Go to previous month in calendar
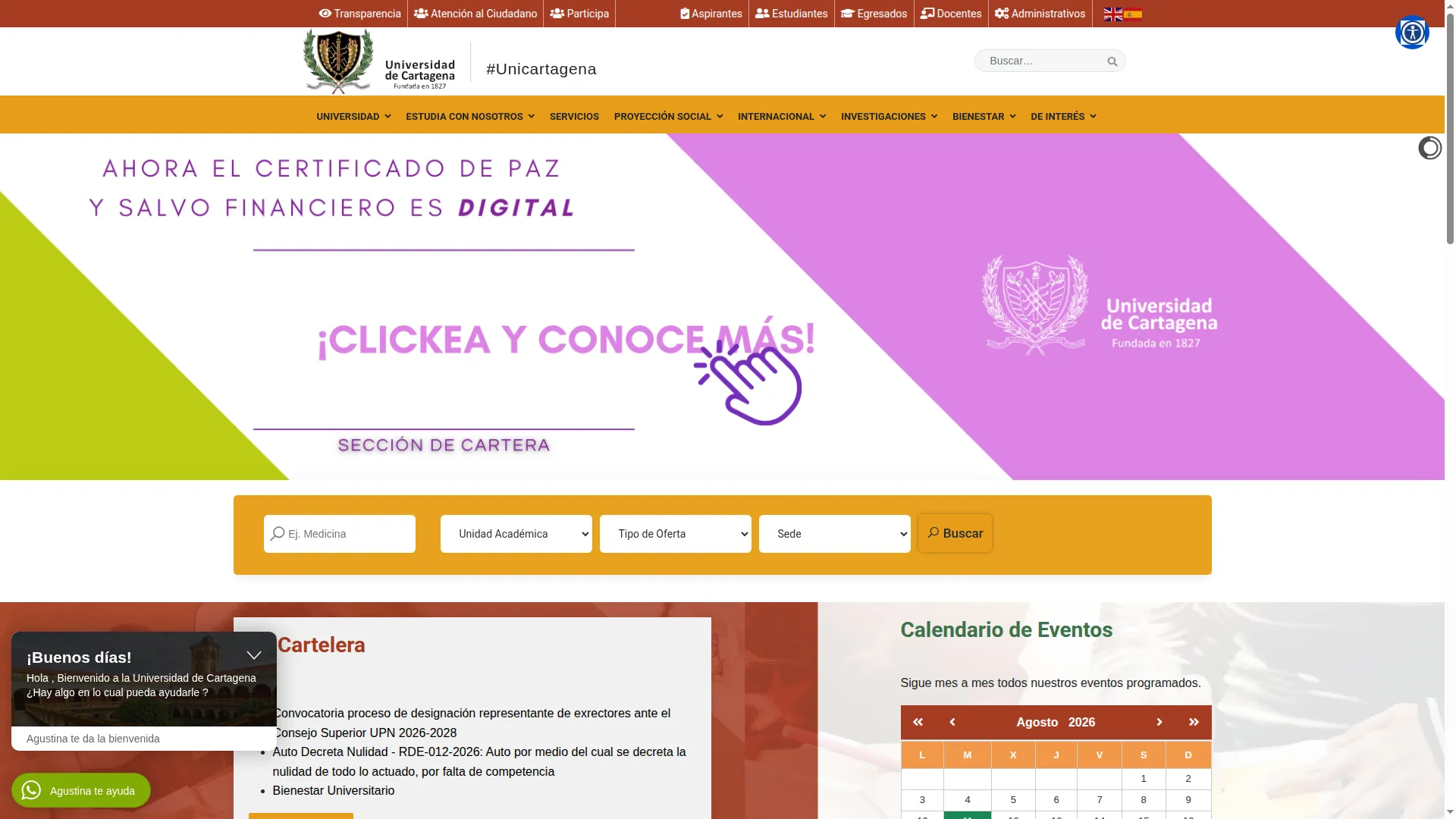 coord(952,722)
